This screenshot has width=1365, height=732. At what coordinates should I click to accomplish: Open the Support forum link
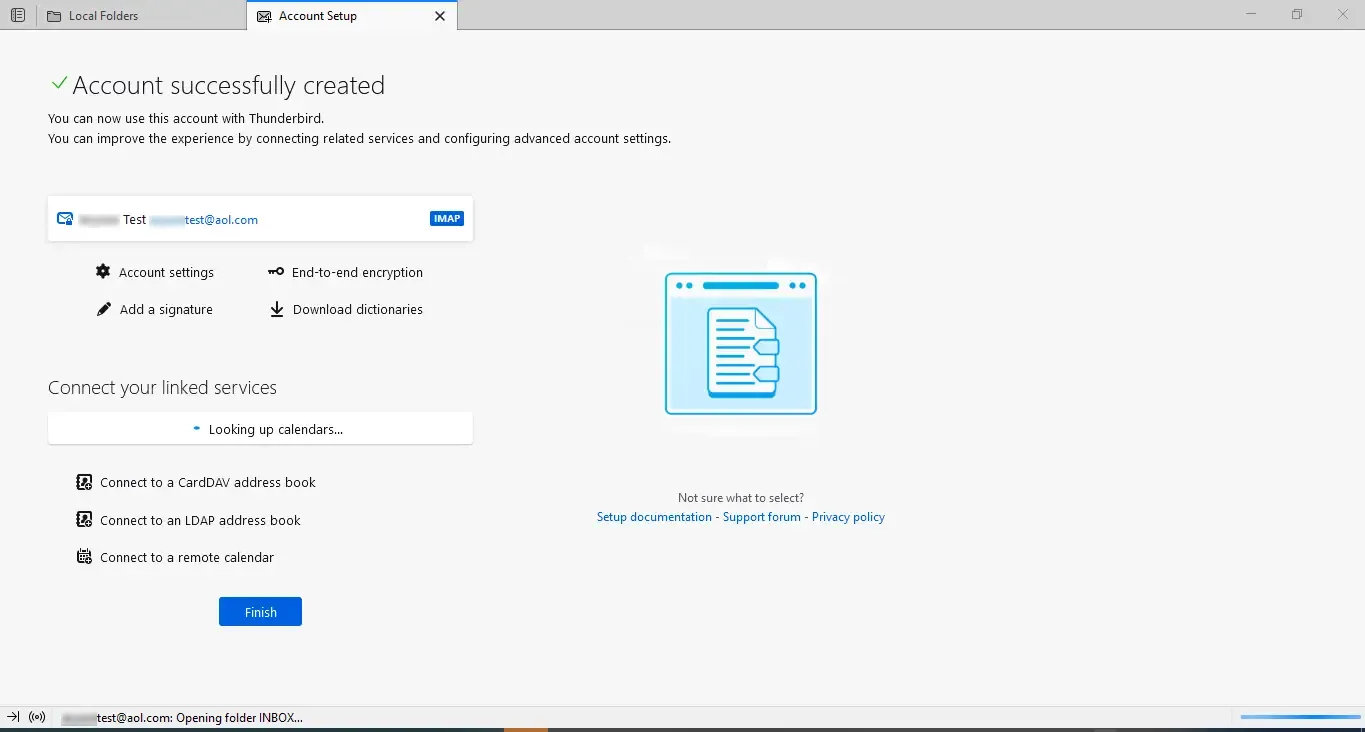pyautogui.click(x=762, y=517)
